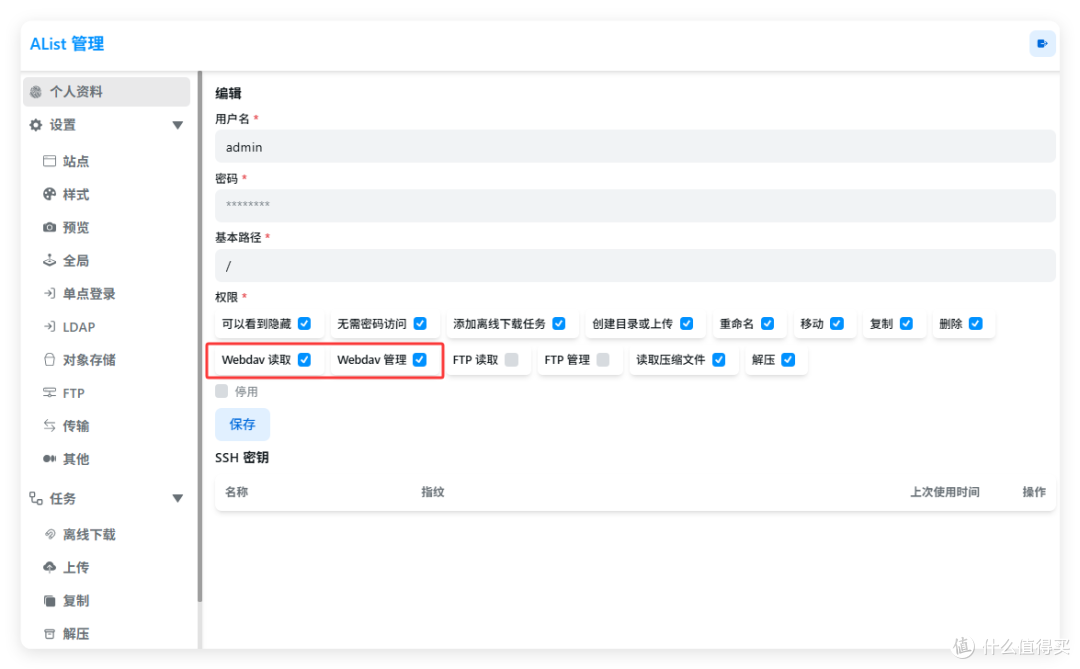Toggle the 复制 permission checkbox
1080x669 pixels.
click(x=906, y=323)
